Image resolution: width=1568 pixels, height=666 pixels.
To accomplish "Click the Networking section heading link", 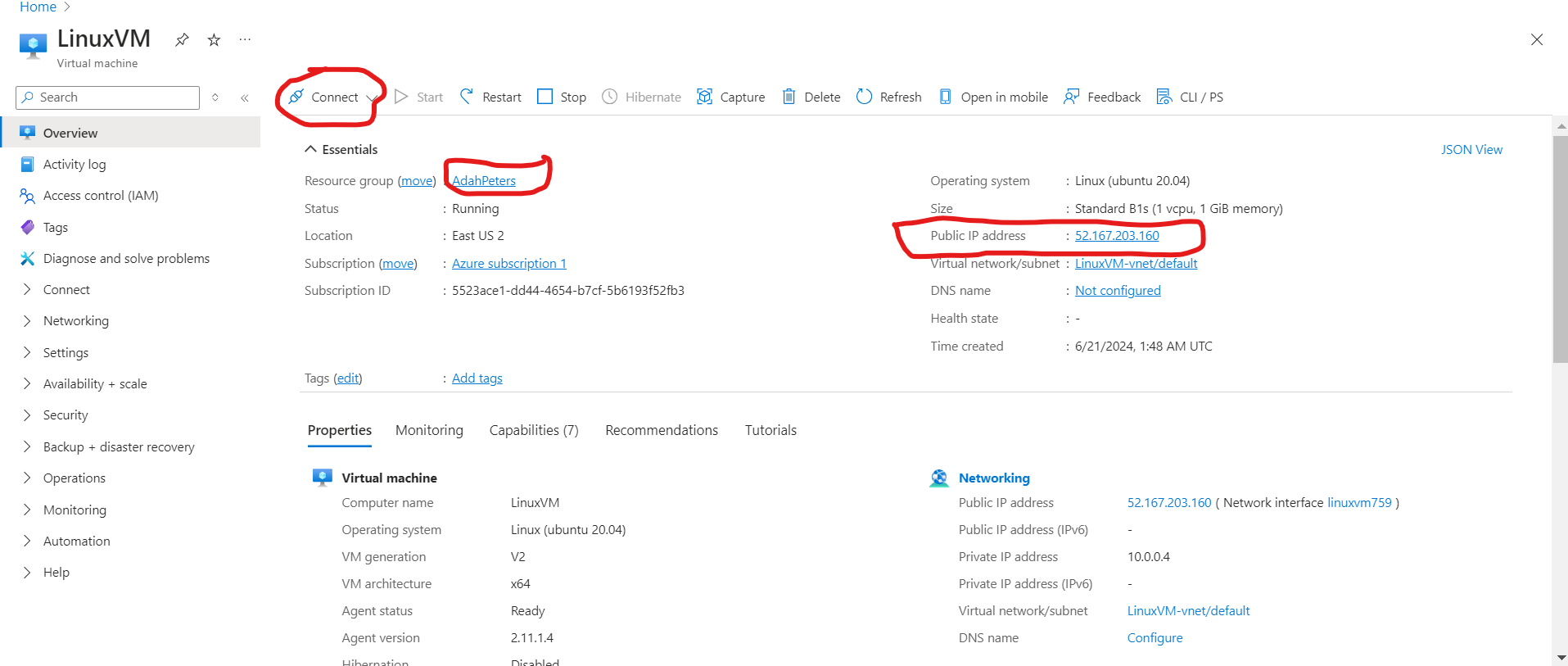I will [x=994, y=478].
